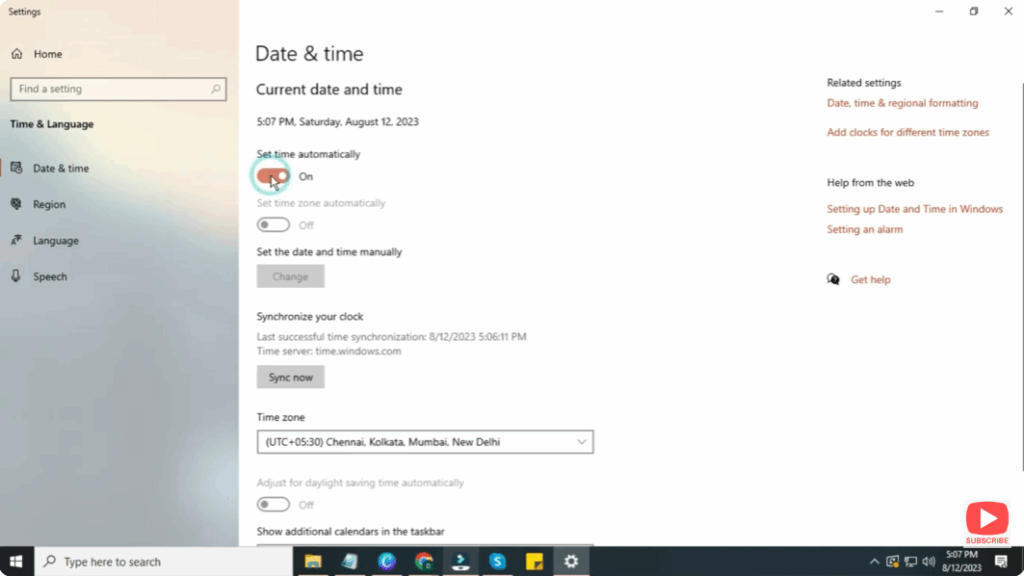Image resolution: width=1024 pixels, height=576 pixels.
Task: Open Setting up Date and Time in Windows
Action: pos(914,209)
